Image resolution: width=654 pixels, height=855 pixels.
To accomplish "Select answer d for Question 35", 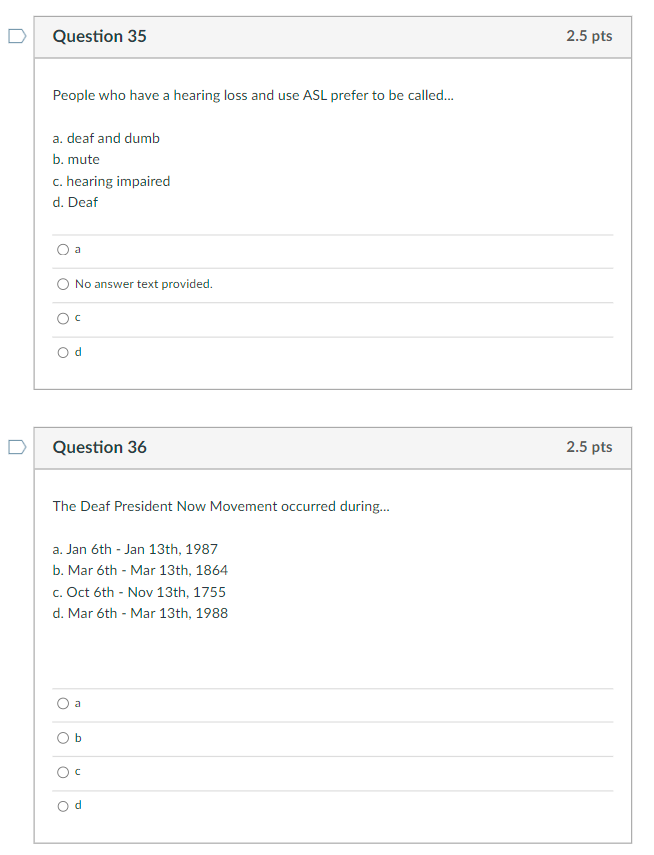I will pyautogui.click(x=63, y=352).
